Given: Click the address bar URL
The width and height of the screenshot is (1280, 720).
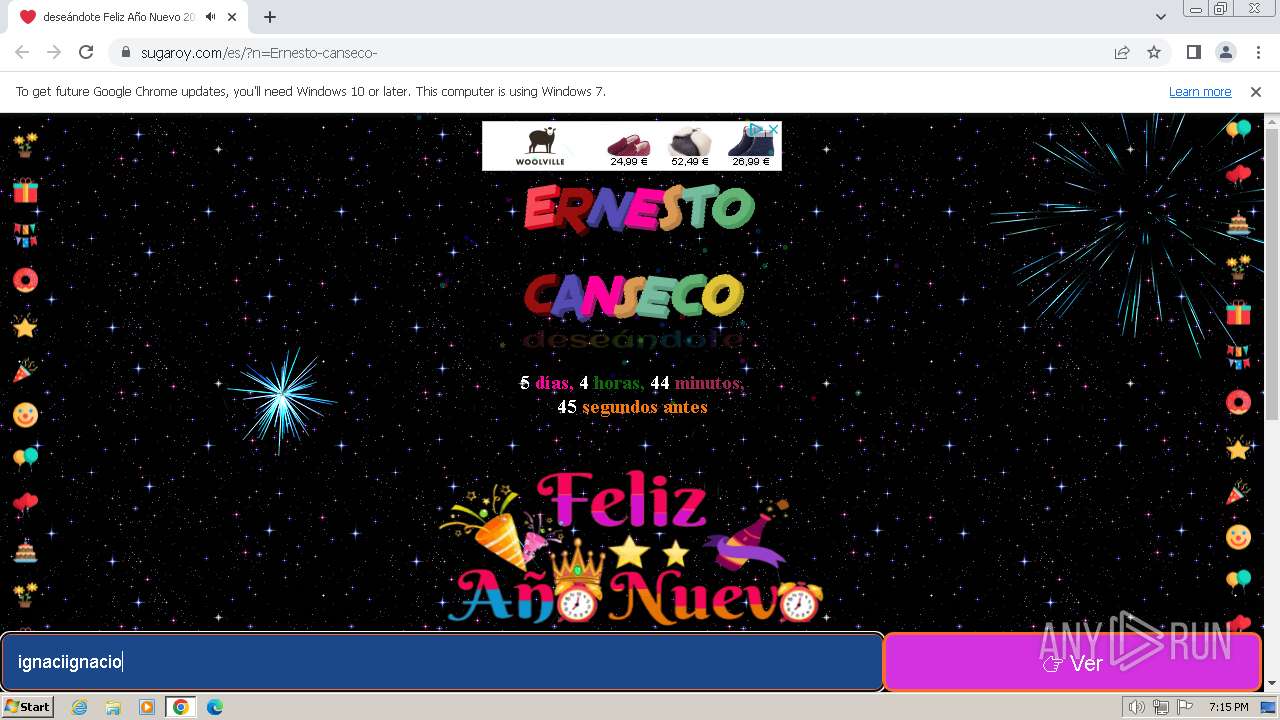Looking at the screenshot, I should (259, 52).
